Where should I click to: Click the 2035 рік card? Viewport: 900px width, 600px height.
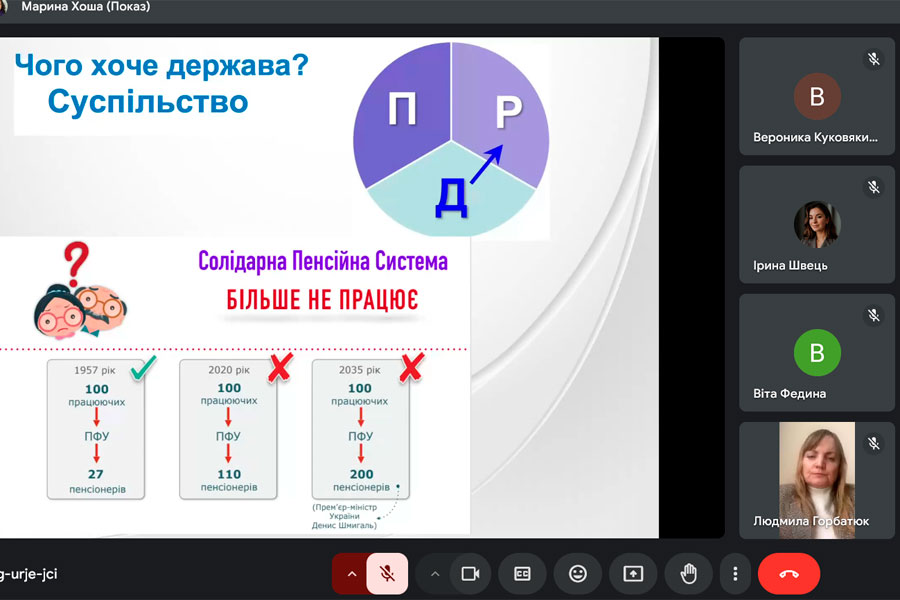(360, 428)
